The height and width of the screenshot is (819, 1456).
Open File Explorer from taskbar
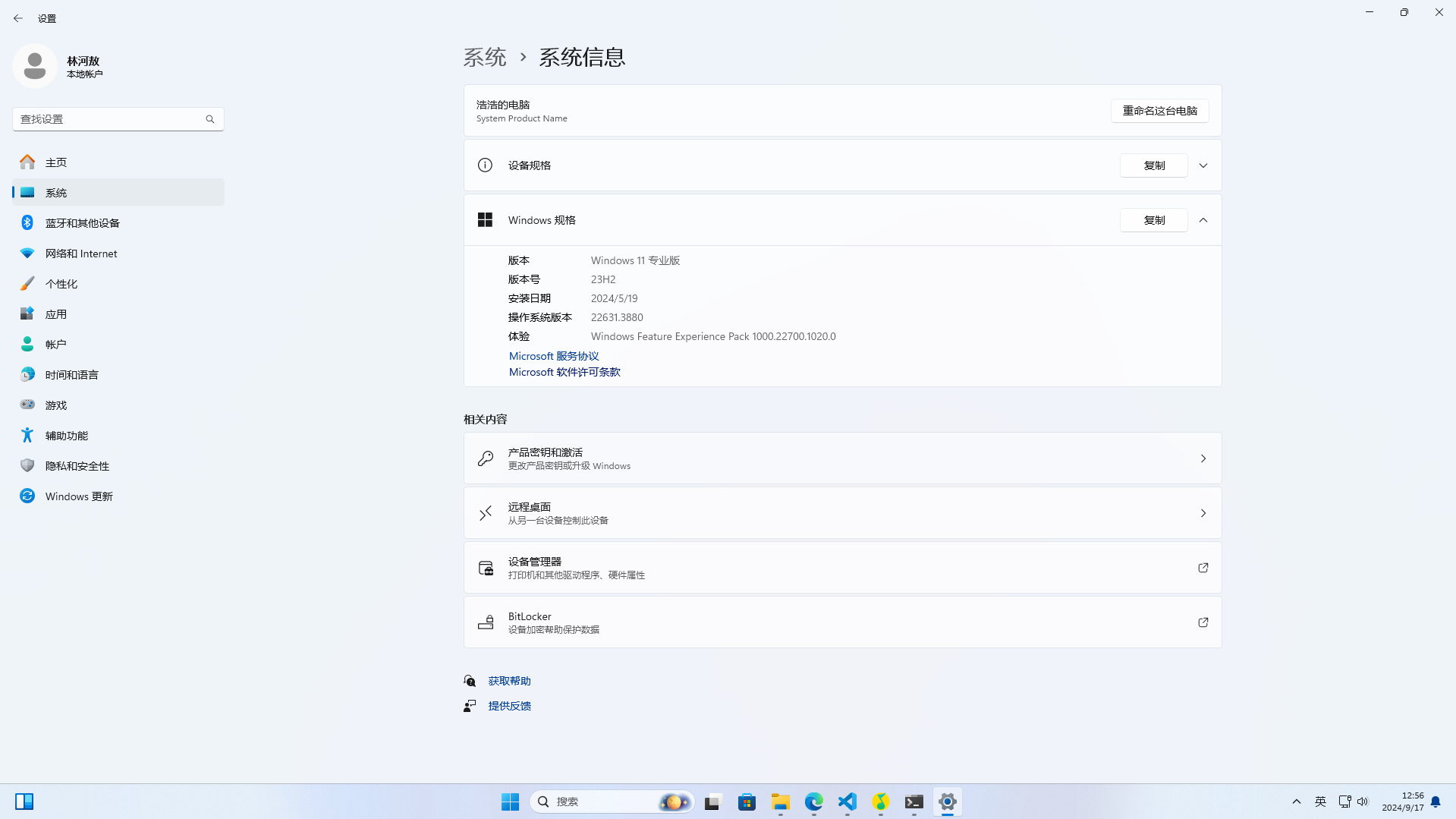pos(781,802)
